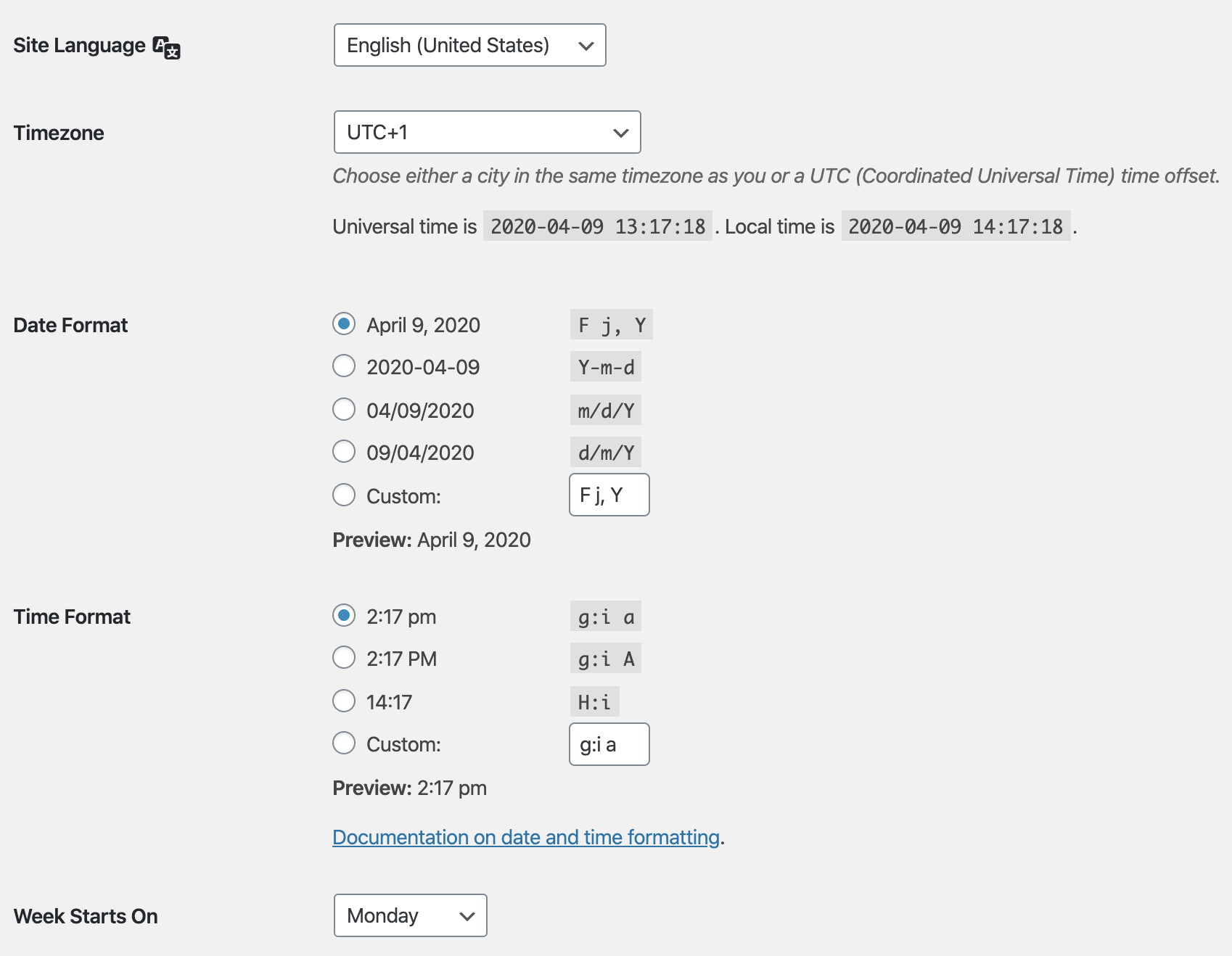Image resolution: width=1232 pixels, height=956 pixels.
Task: Open Documentation on date and time formatting
Action: [x=526, y=837]
